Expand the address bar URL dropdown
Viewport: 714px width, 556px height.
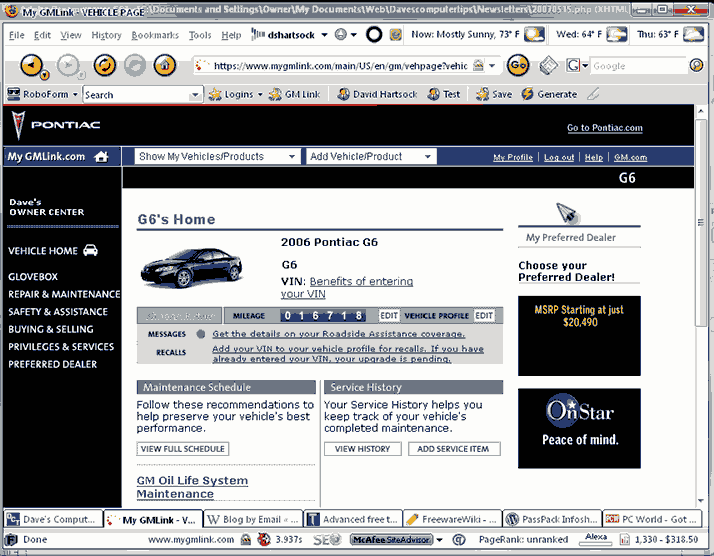tap(492, 66)
